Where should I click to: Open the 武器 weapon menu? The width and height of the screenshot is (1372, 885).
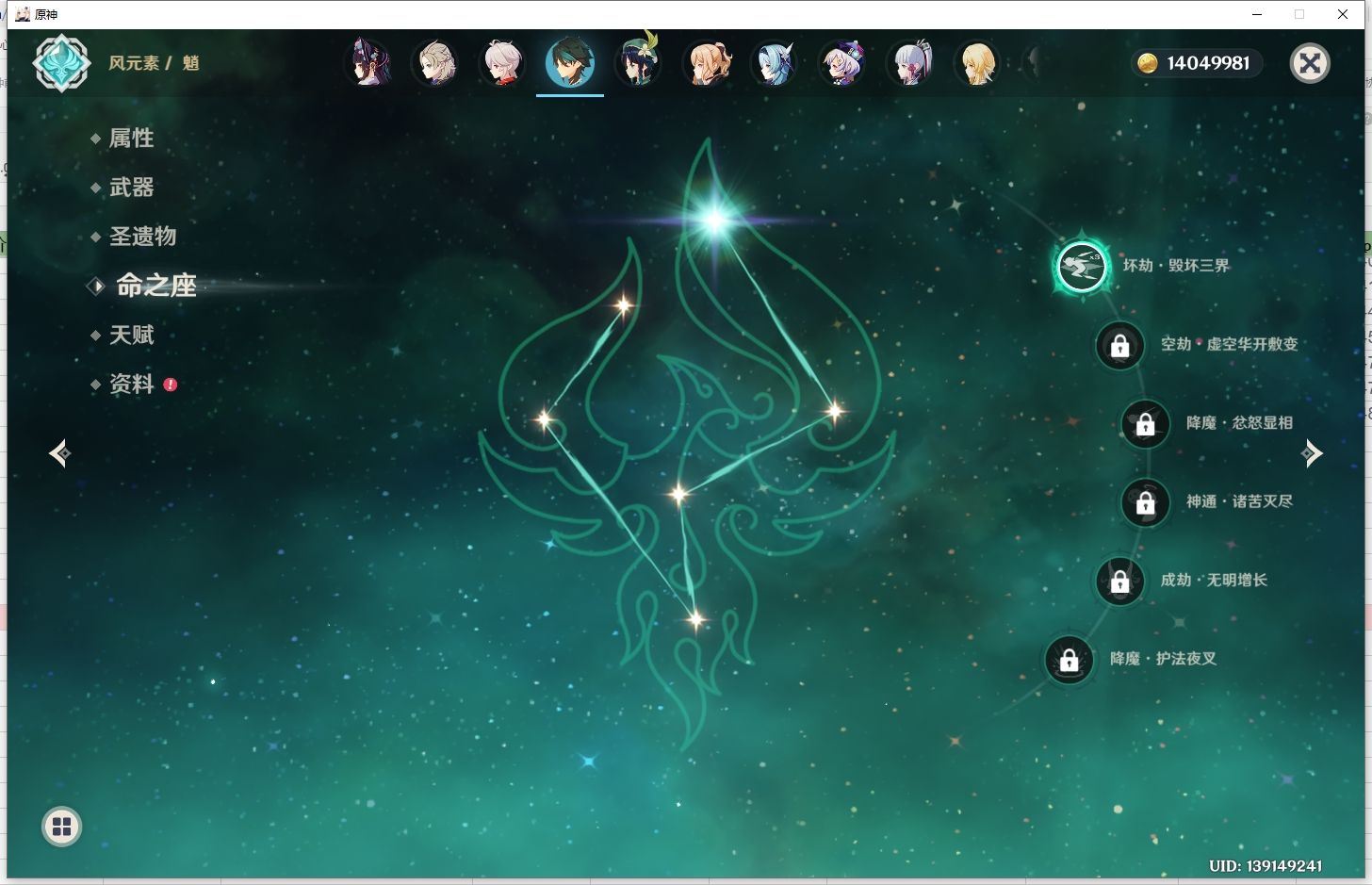pyautogui.click(x=131, y=188)
